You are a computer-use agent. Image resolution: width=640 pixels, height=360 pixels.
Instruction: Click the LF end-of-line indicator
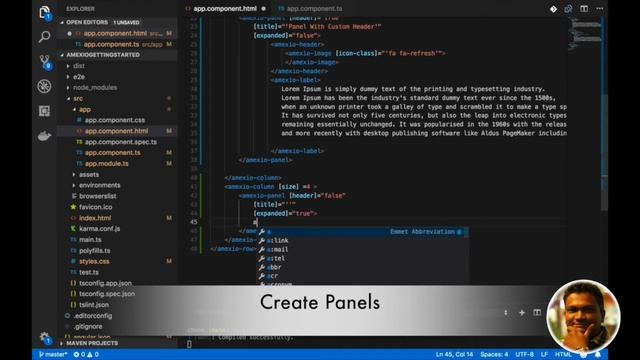544,354
